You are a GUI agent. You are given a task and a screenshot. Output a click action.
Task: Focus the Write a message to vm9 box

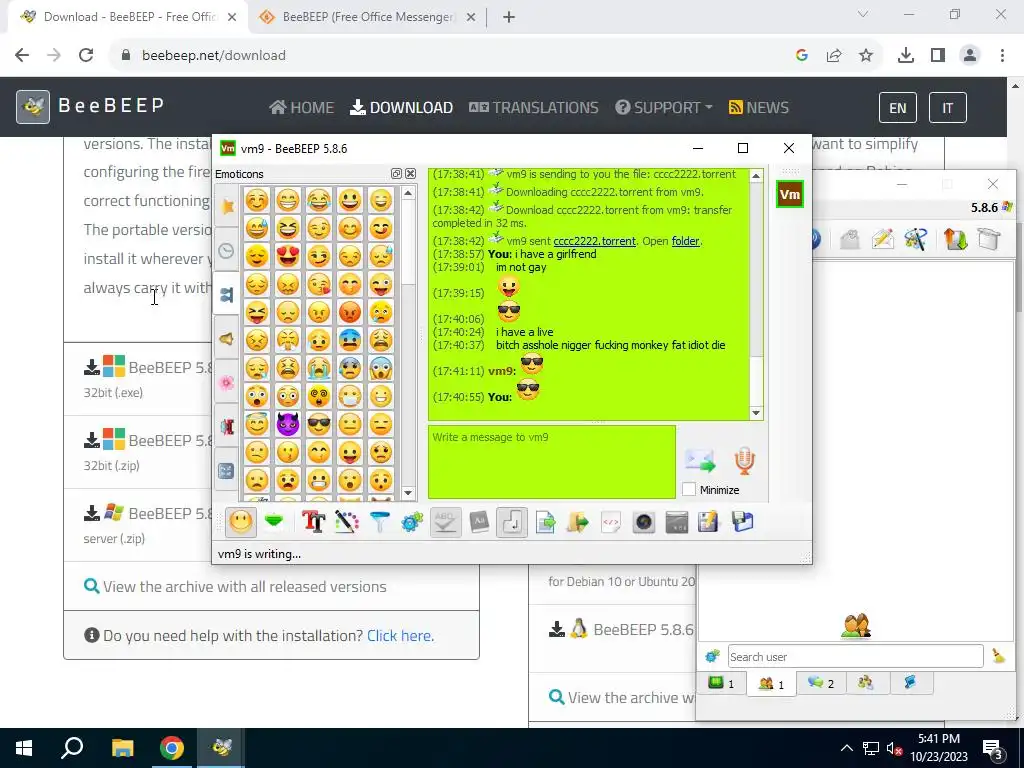(x=552, y=462)
